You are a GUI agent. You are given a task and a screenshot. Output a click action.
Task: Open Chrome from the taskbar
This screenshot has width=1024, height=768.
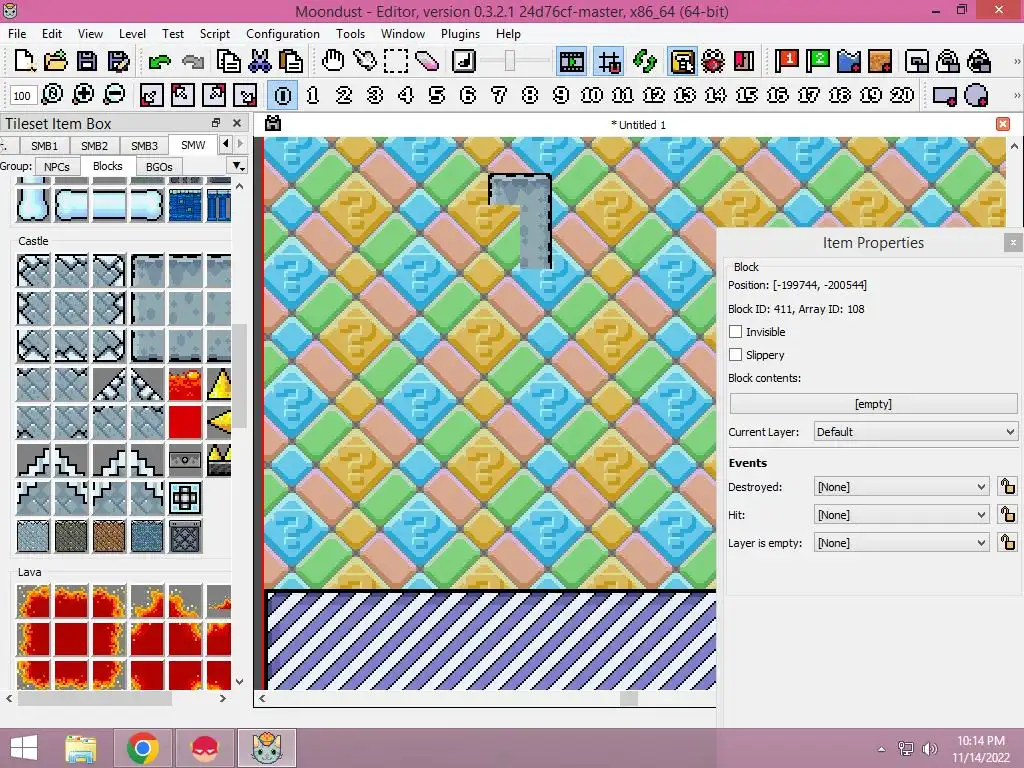pyautogui.click(x=143, y=748)
